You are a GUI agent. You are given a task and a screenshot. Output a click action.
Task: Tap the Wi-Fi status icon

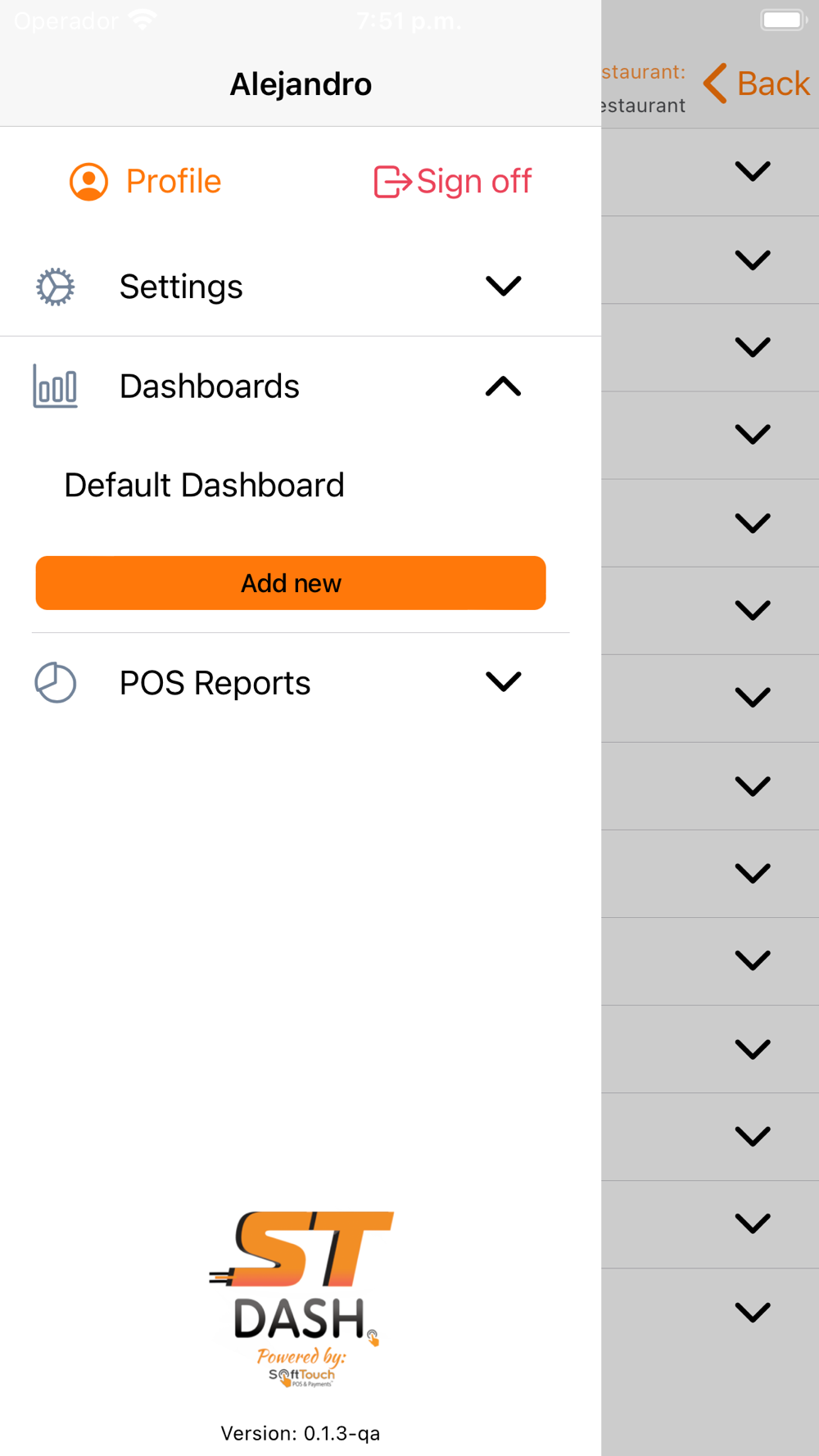click(143, 20)
